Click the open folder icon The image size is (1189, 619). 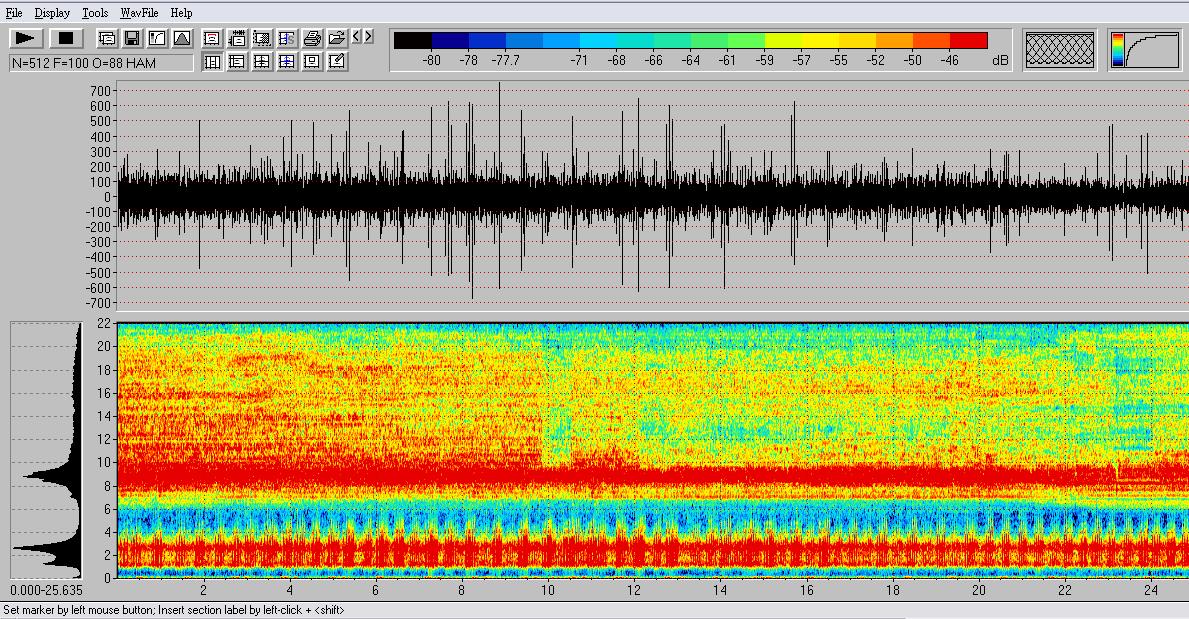pos(337,38)
